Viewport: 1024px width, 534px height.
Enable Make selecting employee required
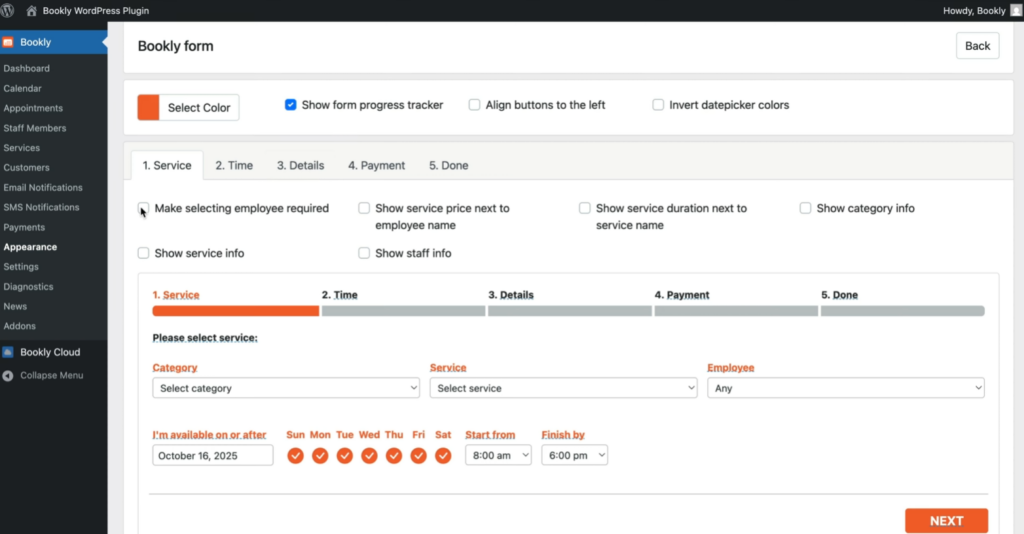tap(143, 208)
